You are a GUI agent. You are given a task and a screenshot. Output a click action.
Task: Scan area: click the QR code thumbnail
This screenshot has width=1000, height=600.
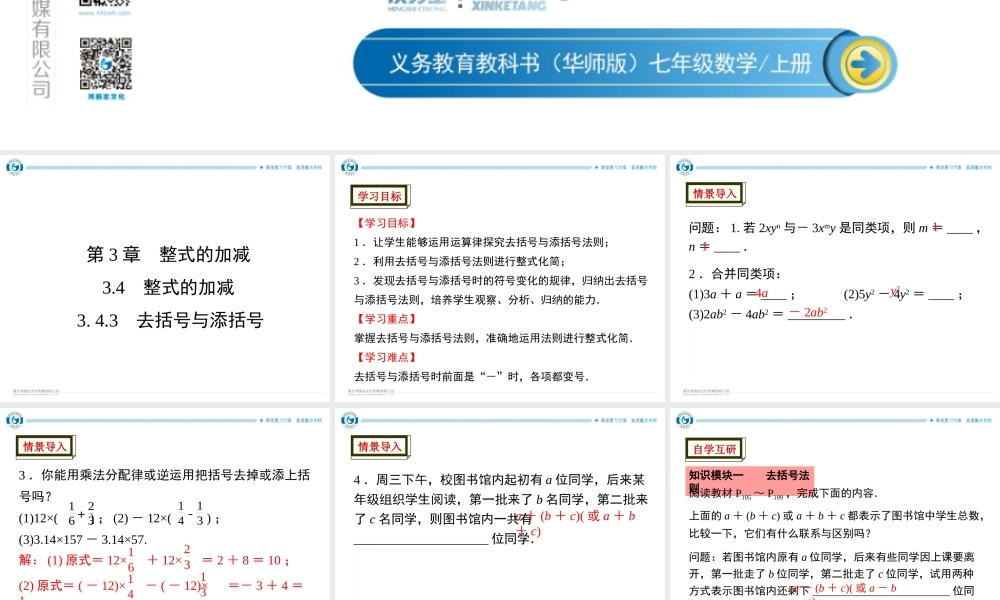pyautogui.click(x=106, y=63)
